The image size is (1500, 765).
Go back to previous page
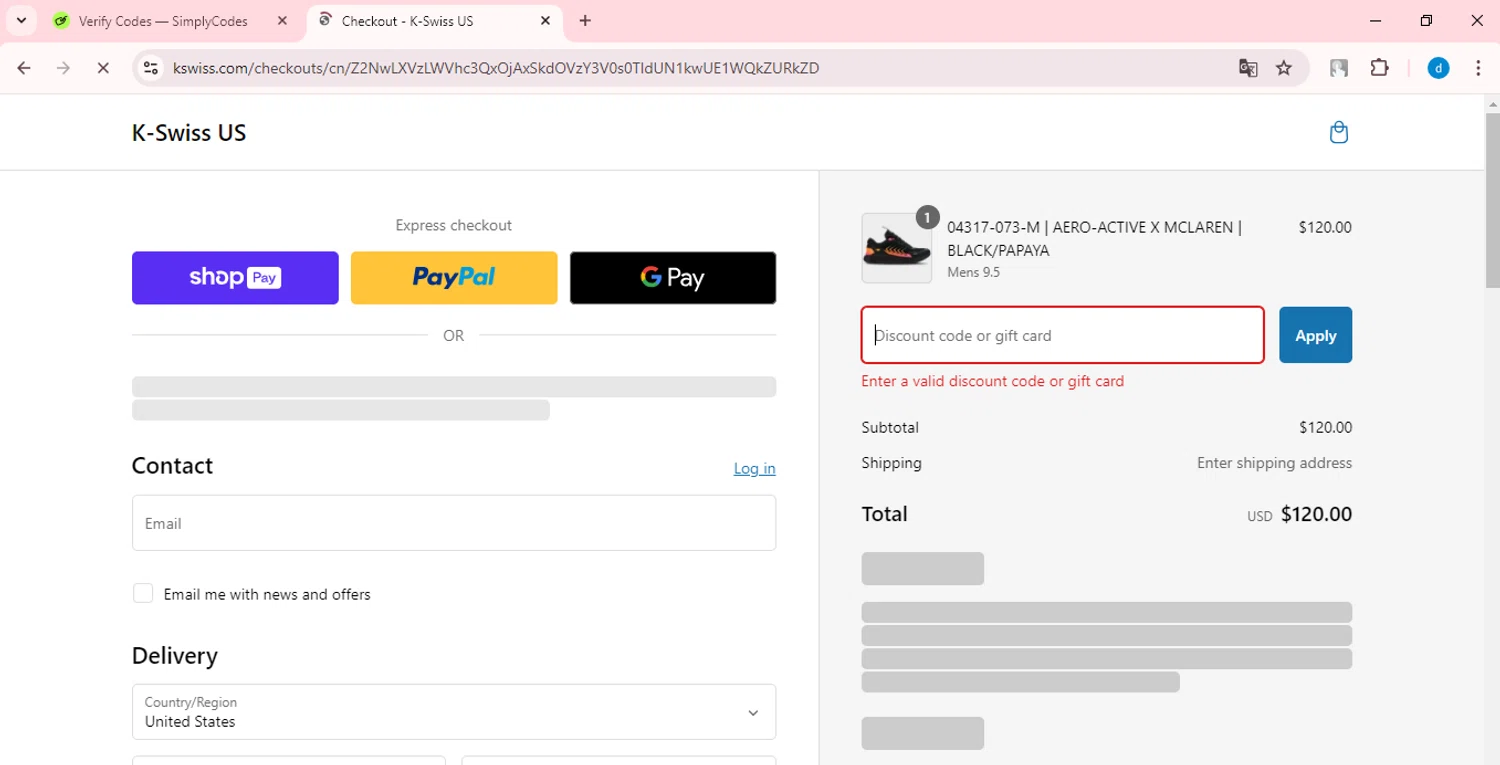(24, 68)
